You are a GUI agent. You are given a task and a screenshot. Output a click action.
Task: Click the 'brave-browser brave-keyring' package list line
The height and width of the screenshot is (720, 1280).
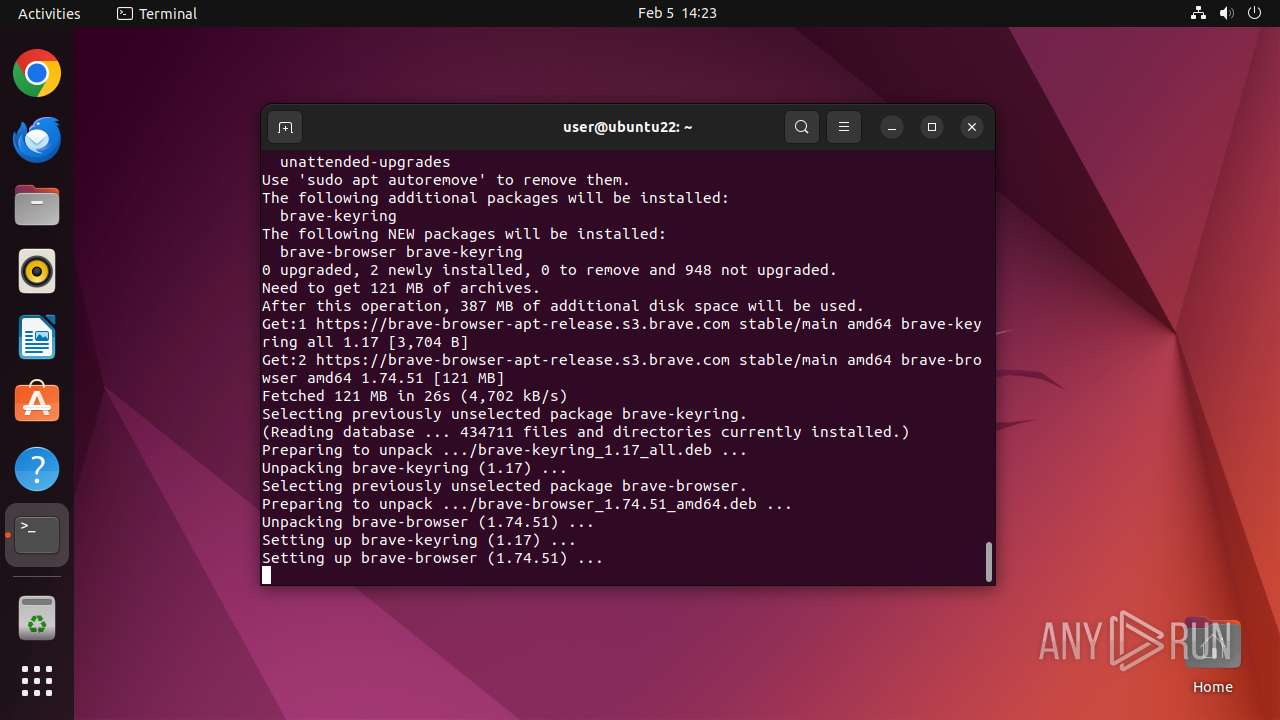pyautogui.click(x=401, y=252)
